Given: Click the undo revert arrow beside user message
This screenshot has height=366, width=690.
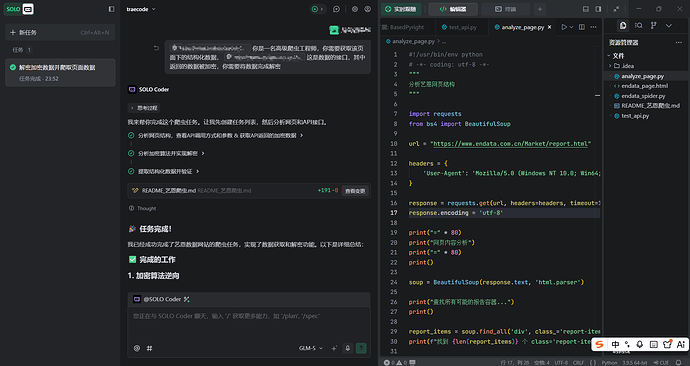Looking at the screenshot, I should point(156,48).
